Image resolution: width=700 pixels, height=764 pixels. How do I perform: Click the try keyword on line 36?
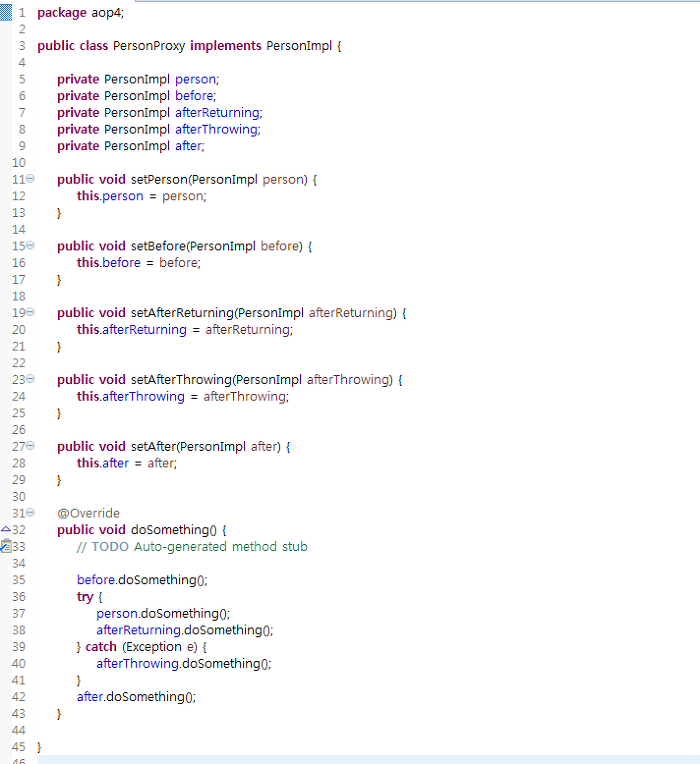tap(85, 597)
